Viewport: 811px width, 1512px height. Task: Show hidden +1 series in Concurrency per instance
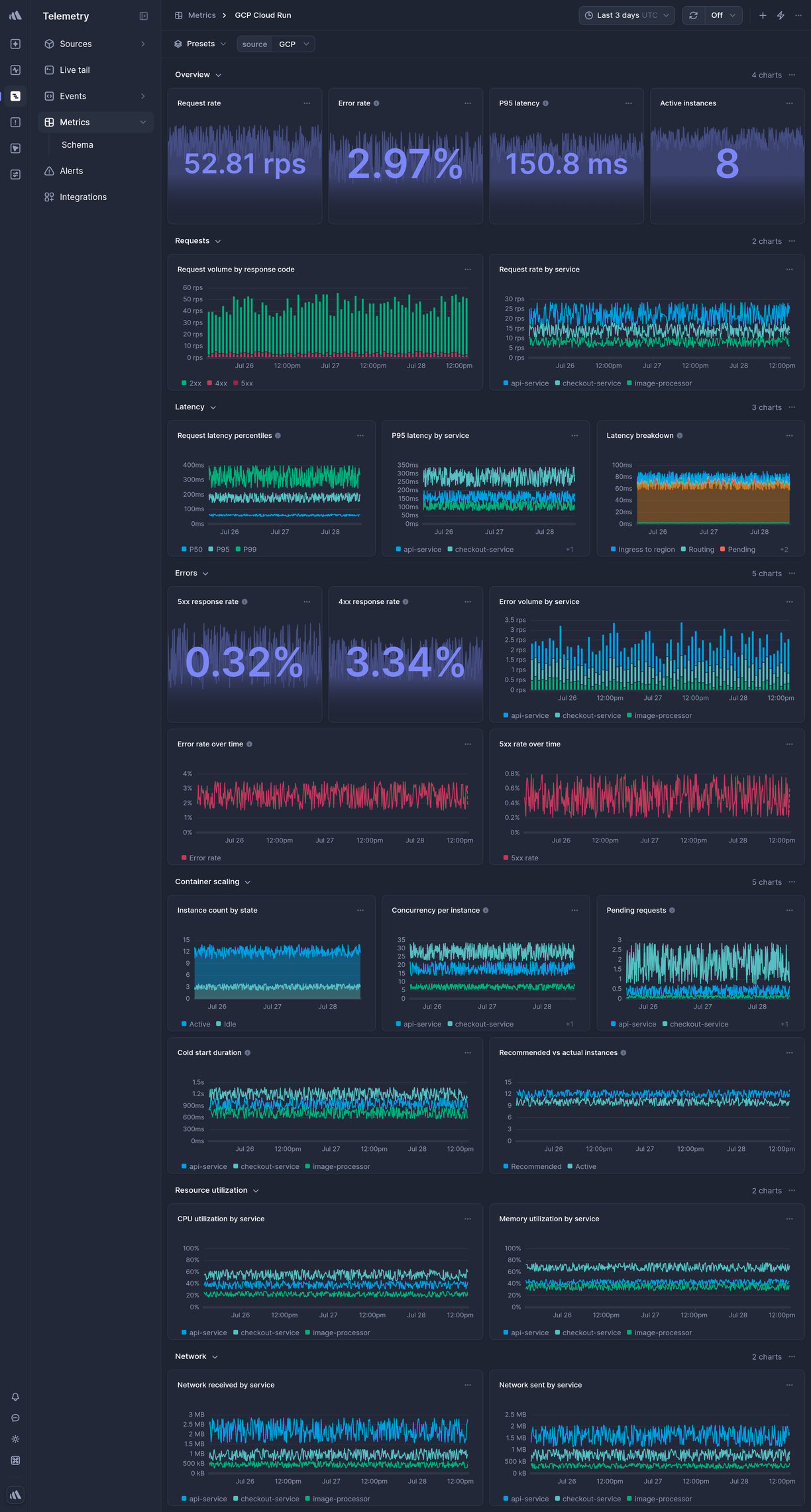pyautogui.click(x=570, y=1025)
